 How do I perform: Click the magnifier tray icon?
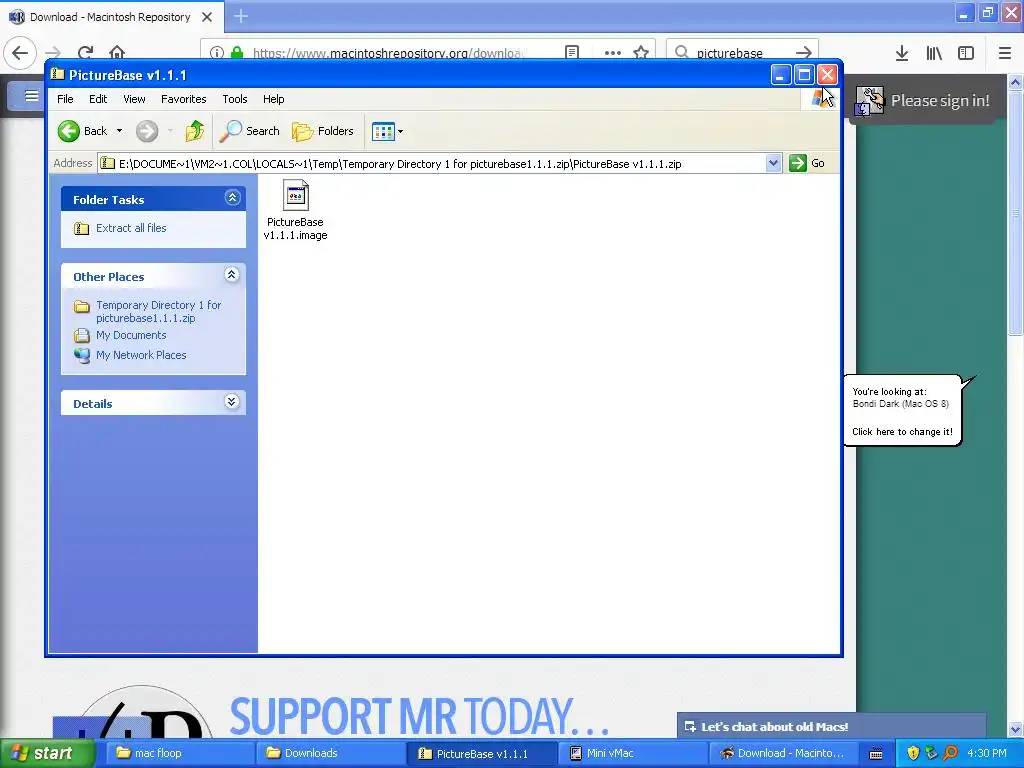tap(950, 754)
